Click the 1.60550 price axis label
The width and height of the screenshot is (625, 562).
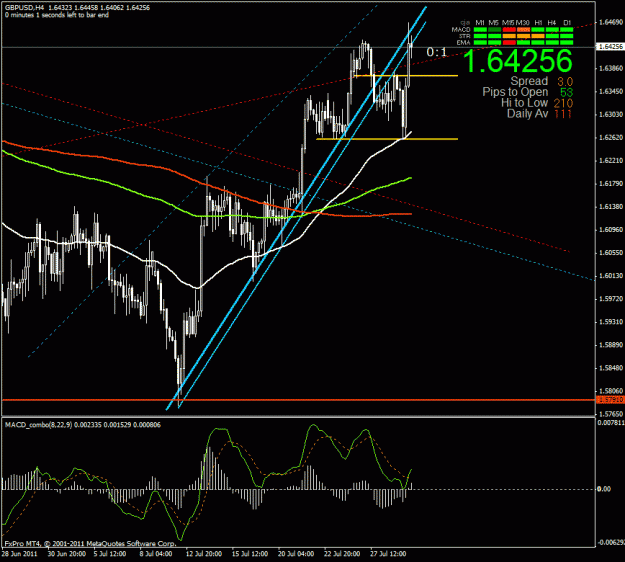(611, 253)
